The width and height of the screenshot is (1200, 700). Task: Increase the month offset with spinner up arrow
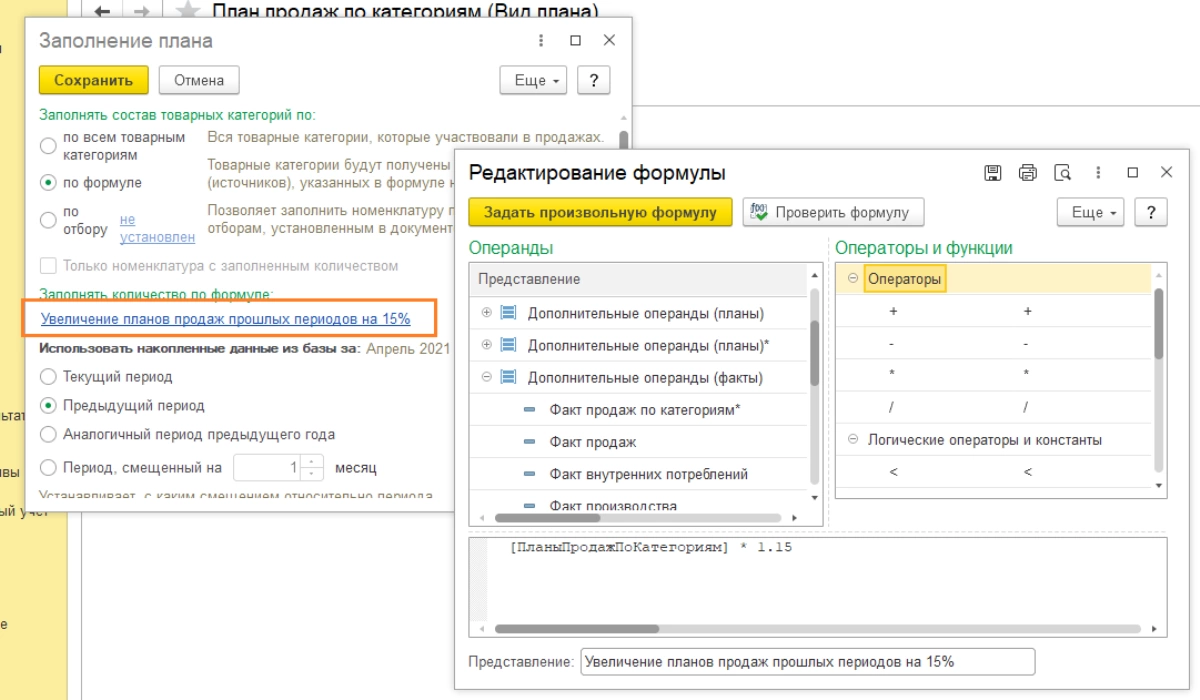(312, 462)
